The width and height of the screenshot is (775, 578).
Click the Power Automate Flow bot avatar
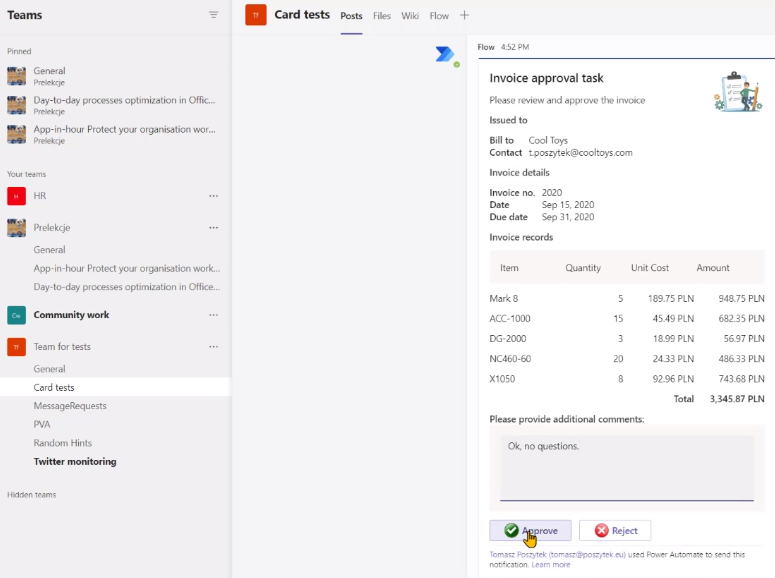447,55
